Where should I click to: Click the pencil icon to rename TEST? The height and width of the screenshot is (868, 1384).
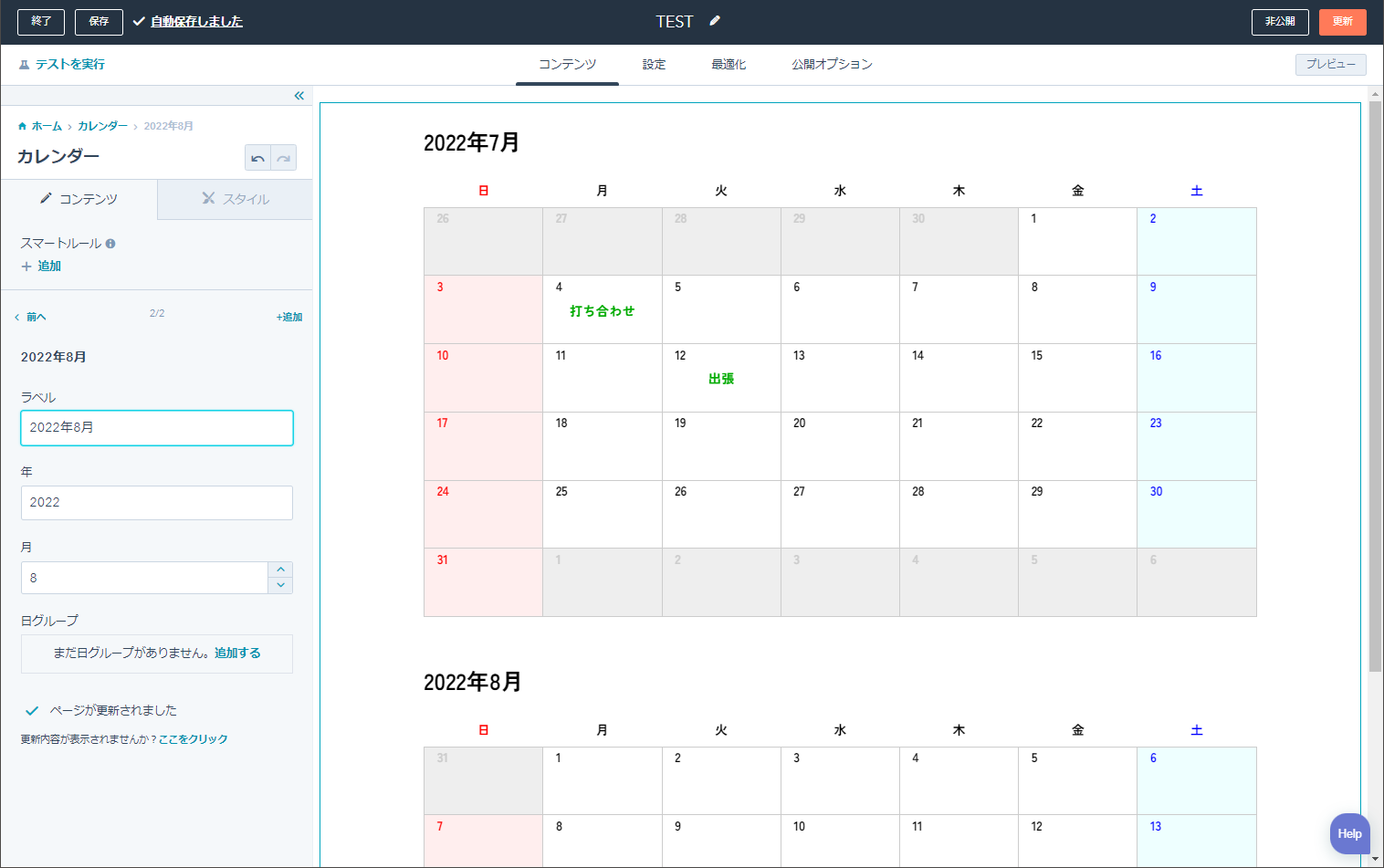[715, 21]
